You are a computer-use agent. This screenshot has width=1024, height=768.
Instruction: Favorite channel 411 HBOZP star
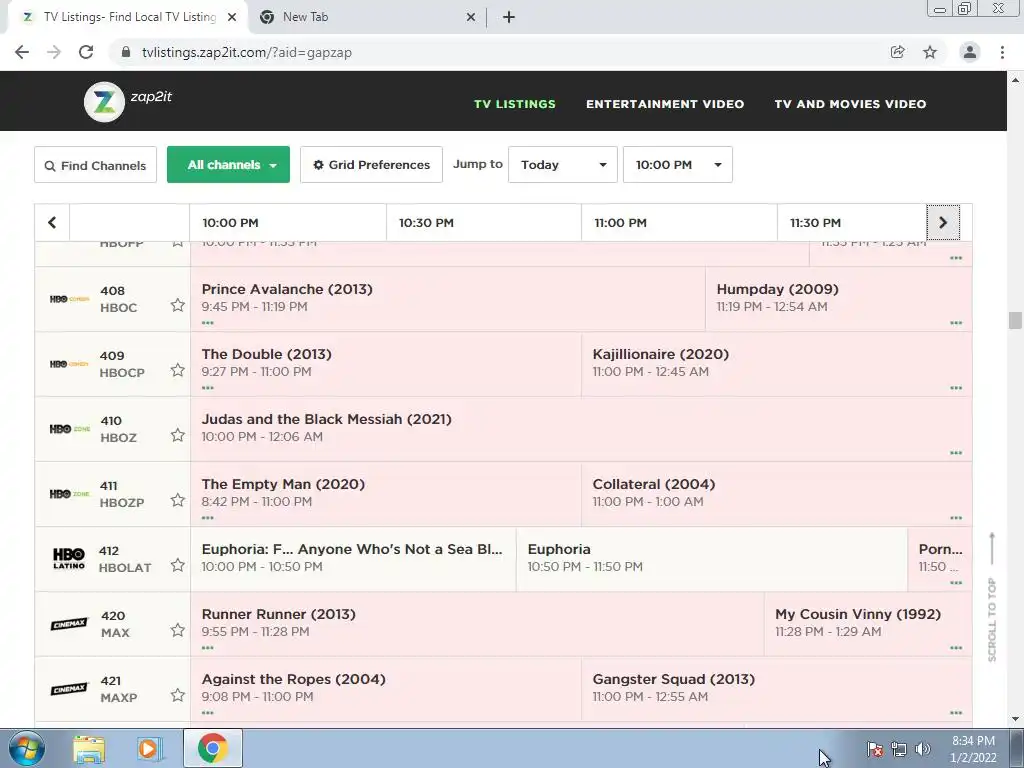click(178, 500)
